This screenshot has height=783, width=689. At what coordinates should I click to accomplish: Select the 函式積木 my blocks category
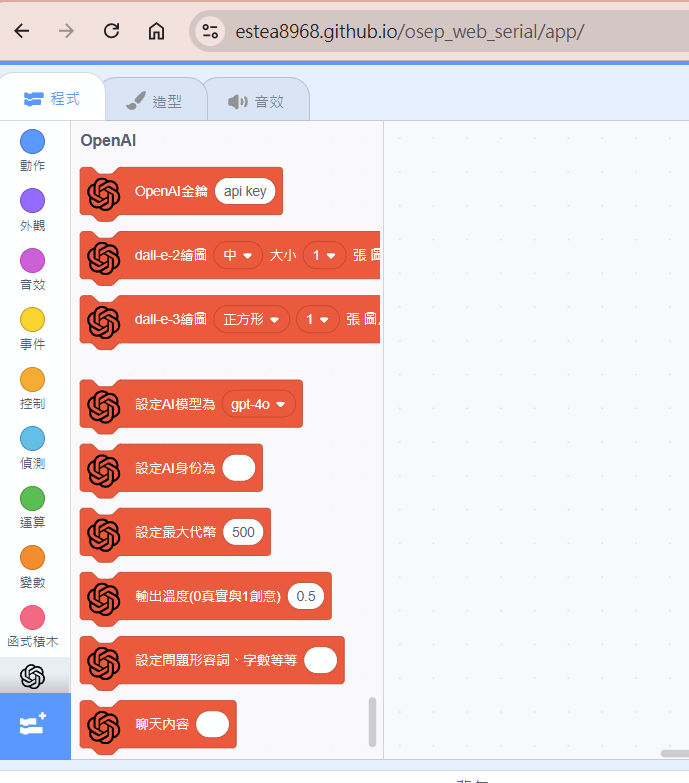pos(32,626)
